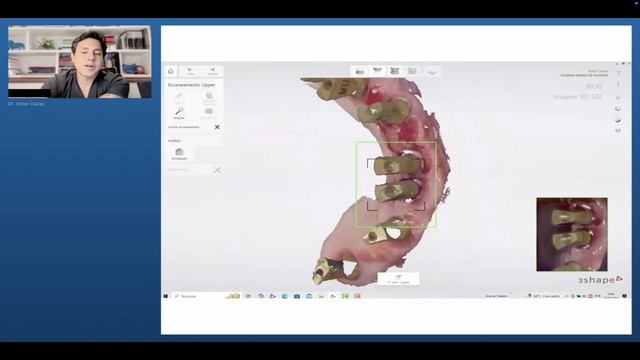Image resolution: width=640 pixels, height=360 pixels.
Task: Toggle the dark monochrome-view jaw icon
Action: pos(618,120)
